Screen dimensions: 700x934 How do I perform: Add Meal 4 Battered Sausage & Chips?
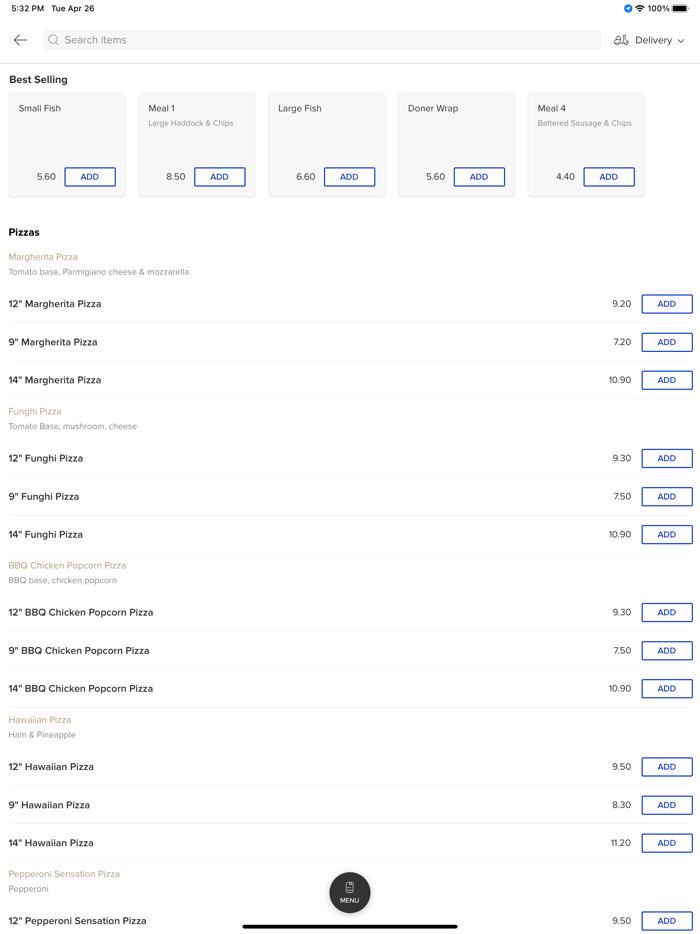(x=608, y=177)
